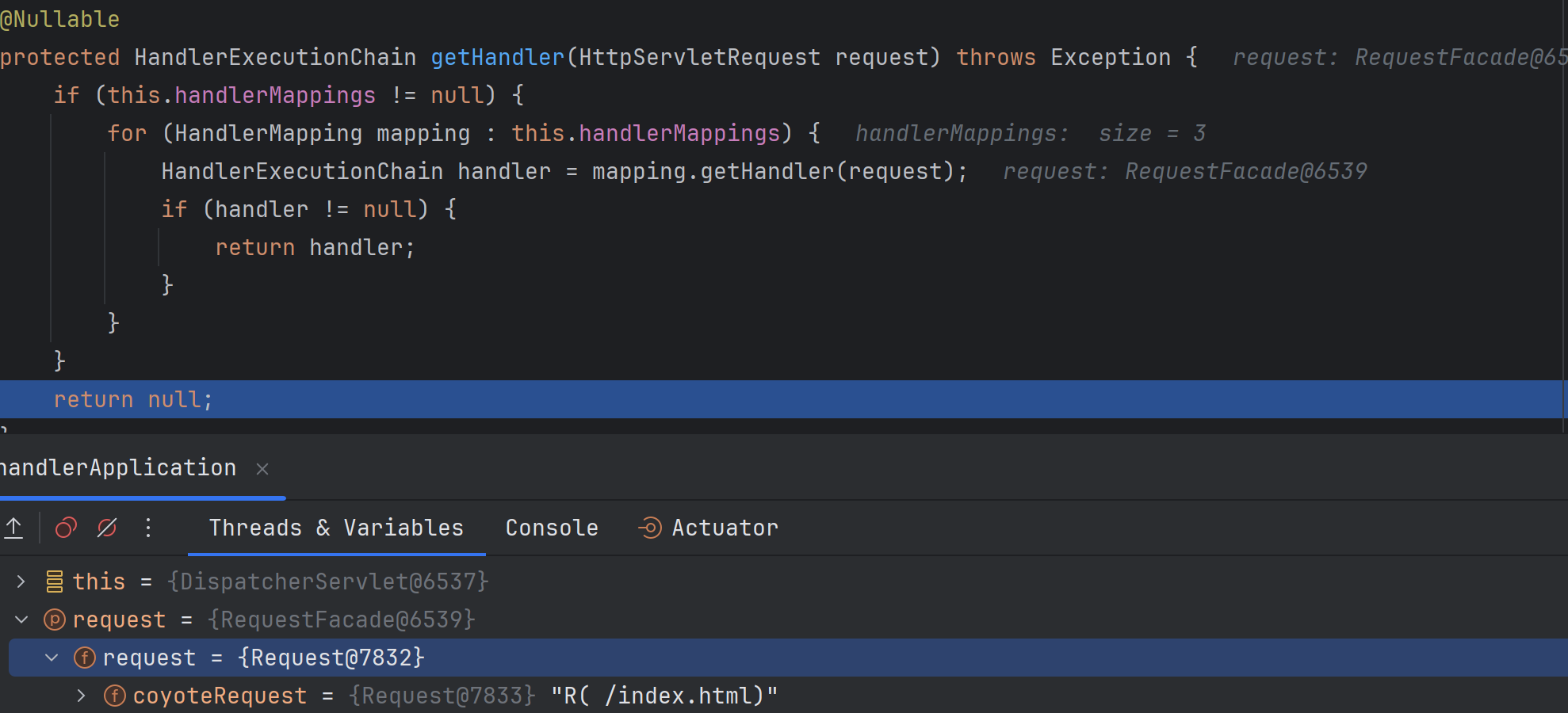Select the handlerApplication debug session tab

point(119,468)
